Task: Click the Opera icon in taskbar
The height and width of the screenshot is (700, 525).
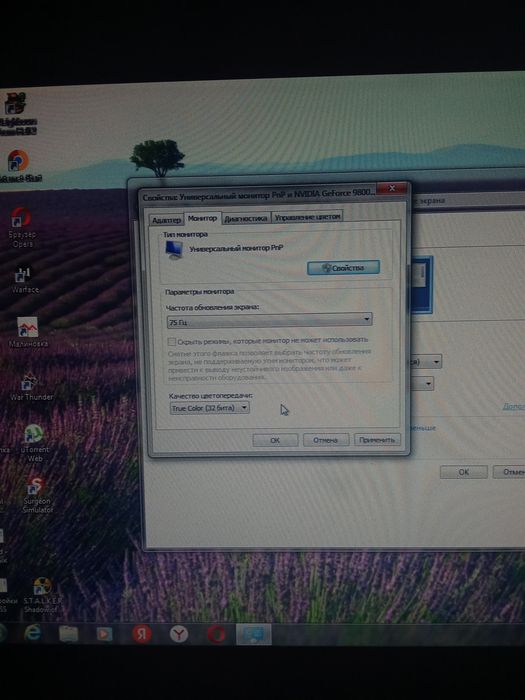Action: (x=217, y=634)
